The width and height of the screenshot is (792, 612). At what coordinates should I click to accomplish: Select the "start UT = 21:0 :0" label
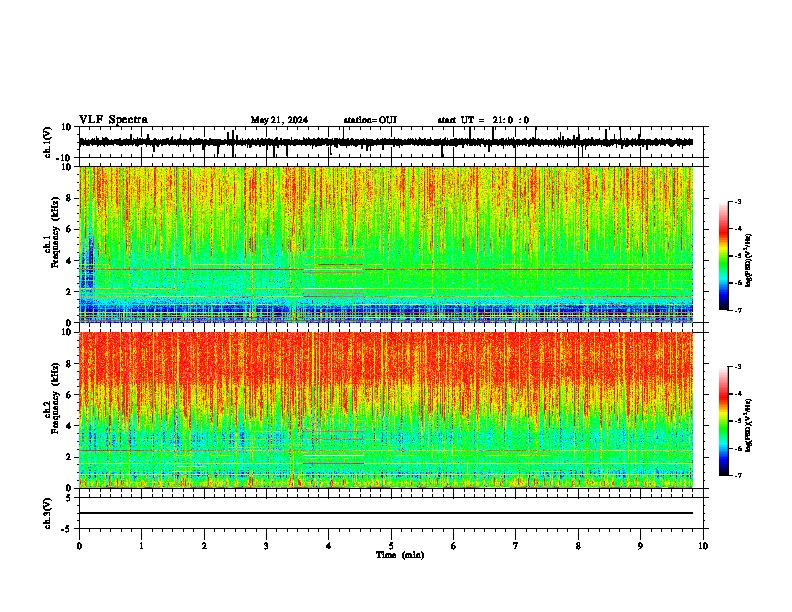(483, 120)
